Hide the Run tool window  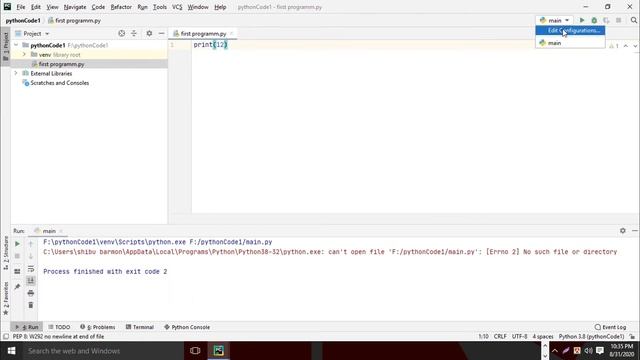[x=635, y=231]
